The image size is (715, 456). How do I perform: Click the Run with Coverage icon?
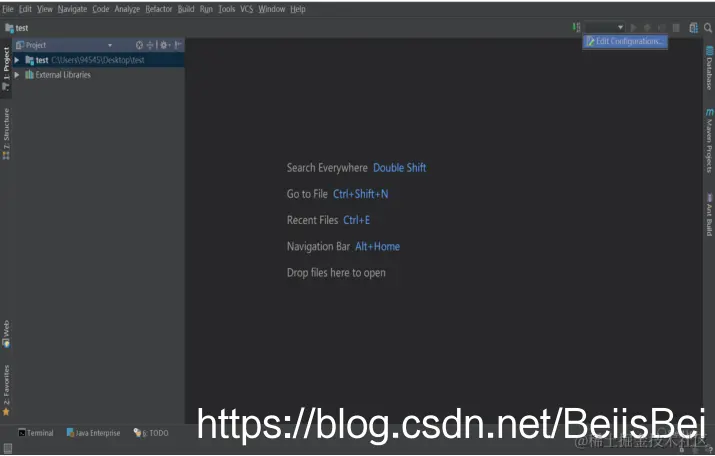coord(661,28)
